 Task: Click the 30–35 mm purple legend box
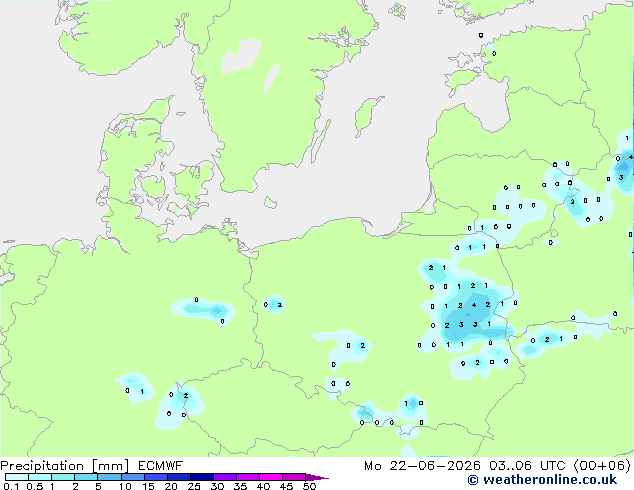pyautogui.click(x=225, y=477)
